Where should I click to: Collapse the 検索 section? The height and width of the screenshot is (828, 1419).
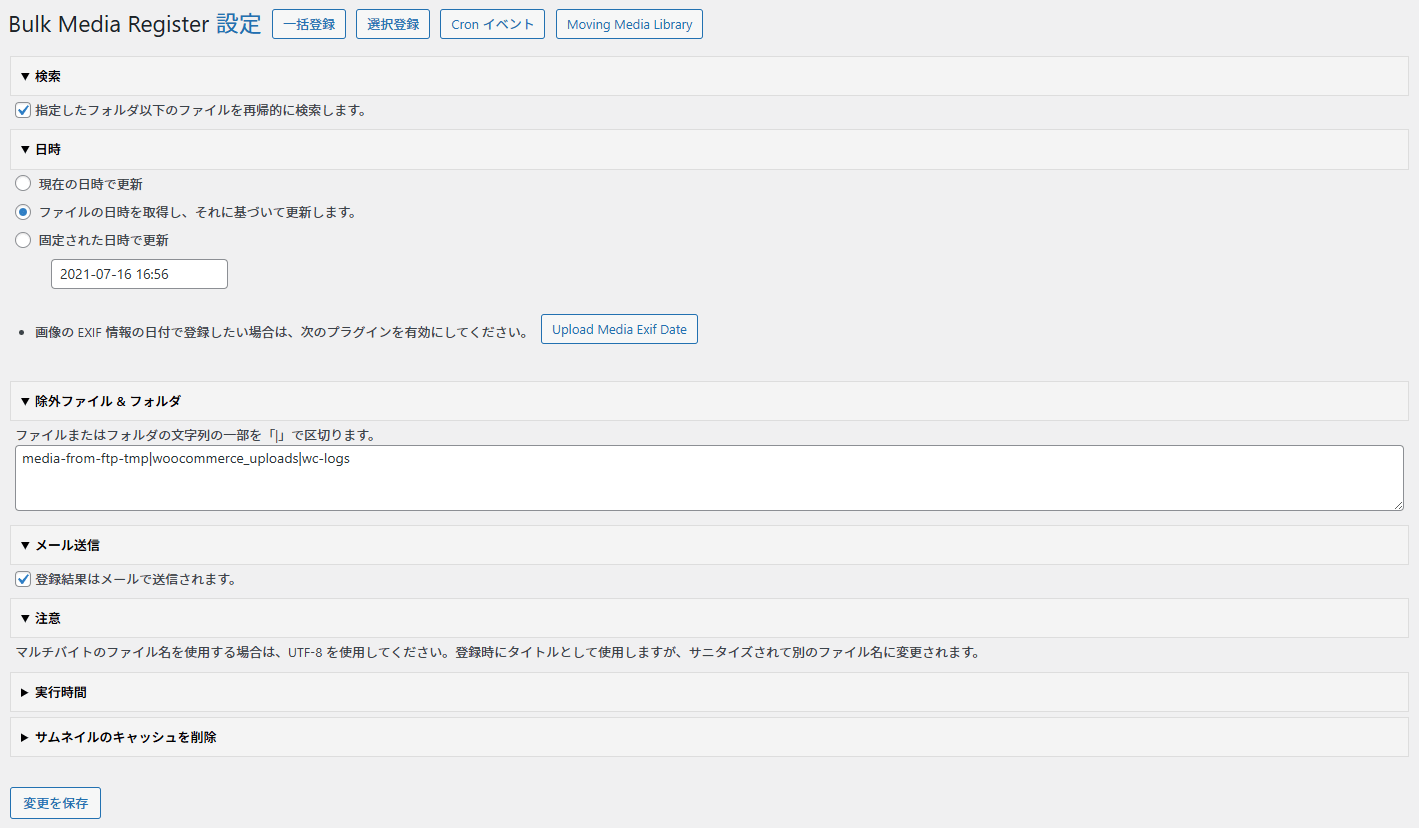coord(709,76)
